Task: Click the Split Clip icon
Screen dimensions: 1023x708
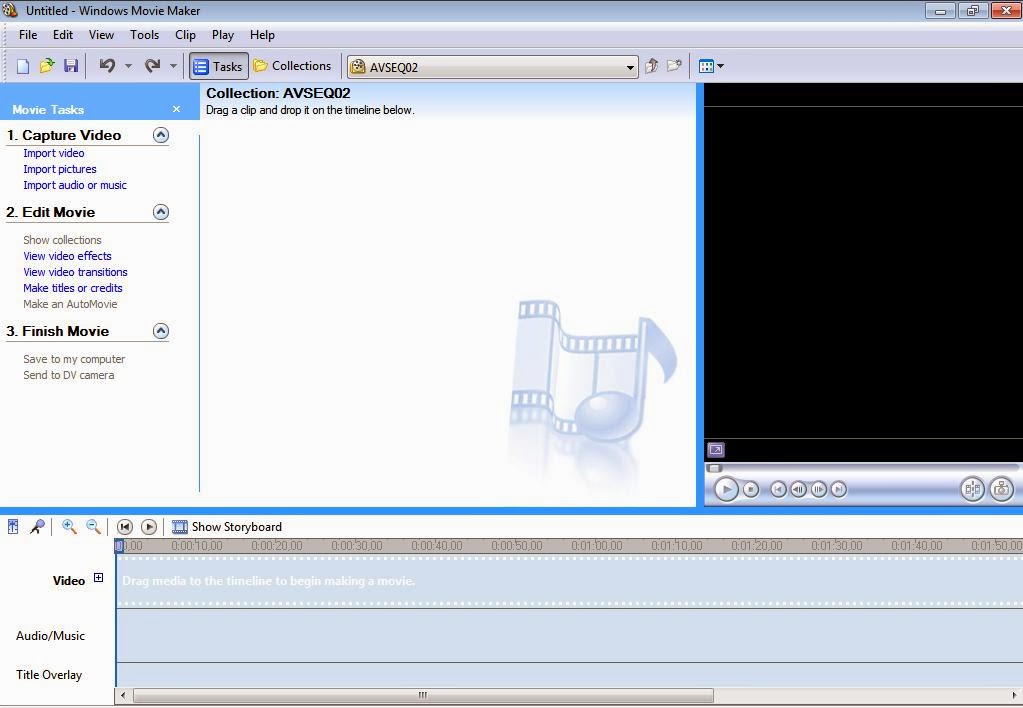Action: [x=972, y=489]
